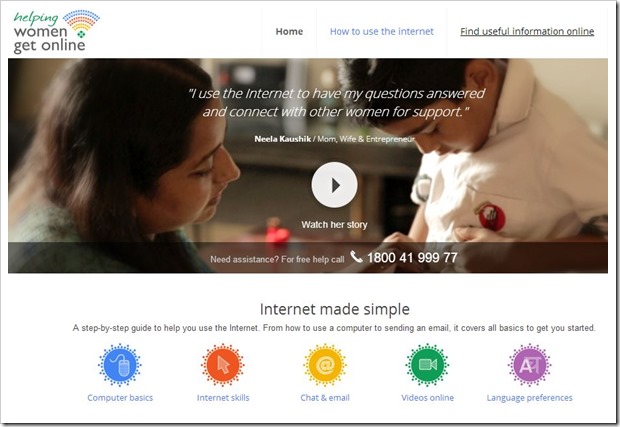
Task: Click the 1800 41 999 77 help number
Action: (412, 258)
